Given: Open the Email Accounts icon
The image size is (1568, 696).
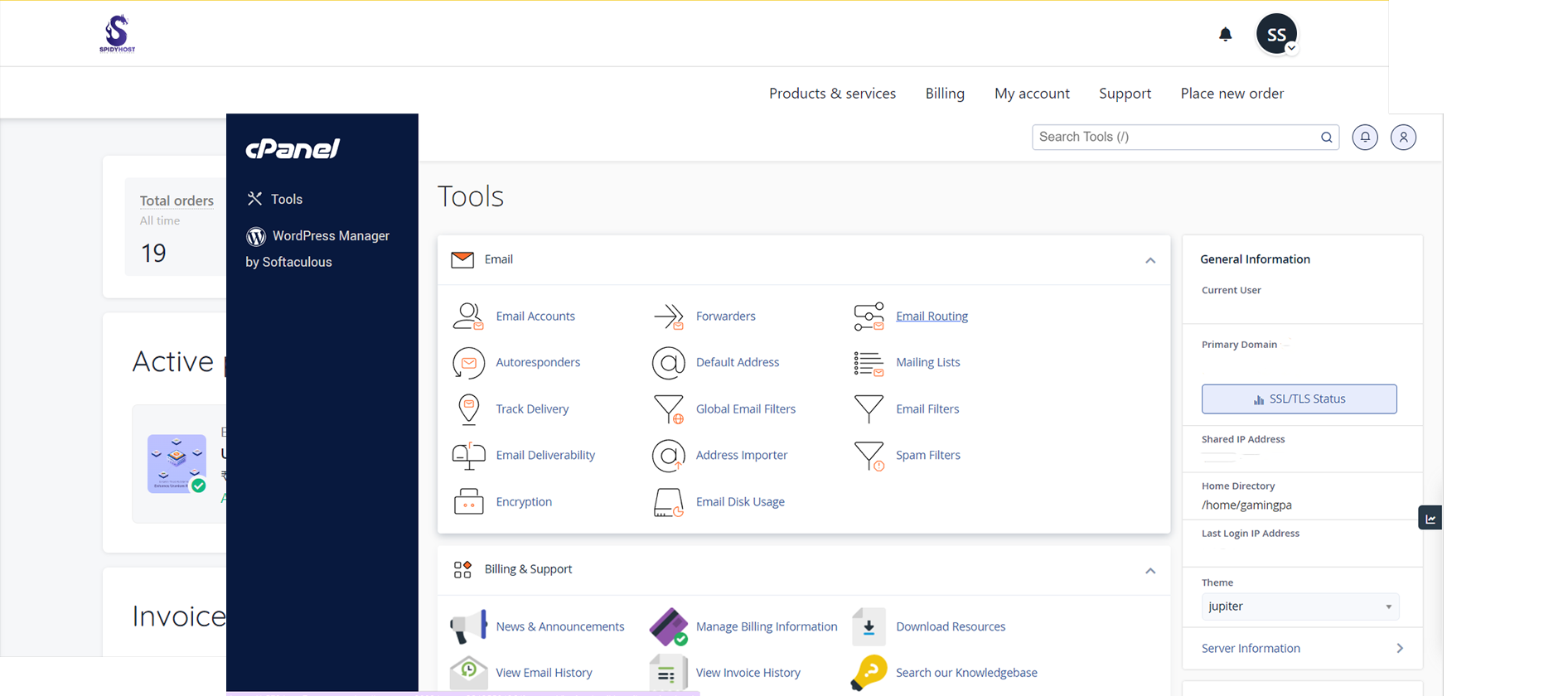Looking at the screenshot, I should tap(468, 317).
